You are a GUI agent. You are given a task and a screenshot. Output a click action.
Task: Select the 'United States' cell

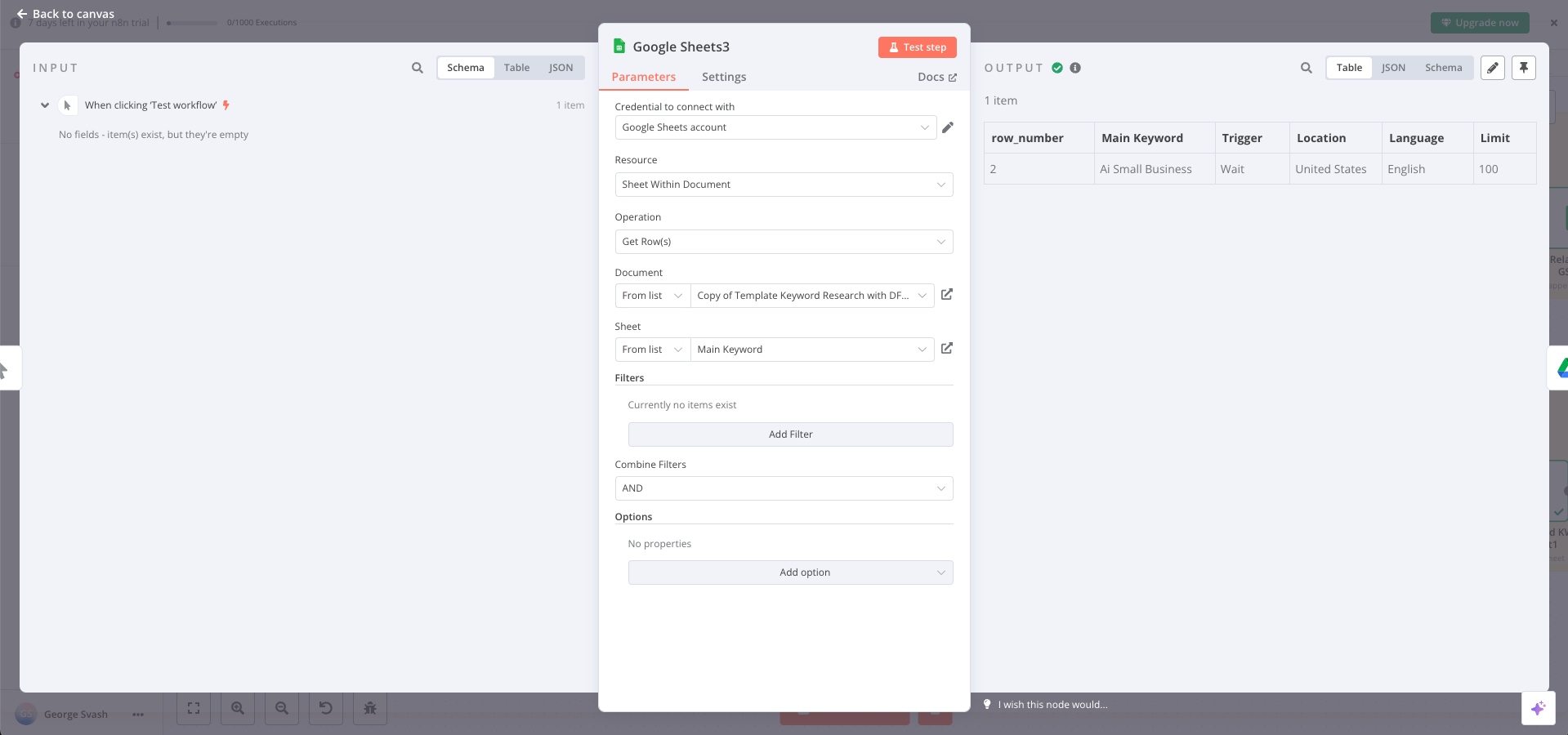pos(1335,169)
